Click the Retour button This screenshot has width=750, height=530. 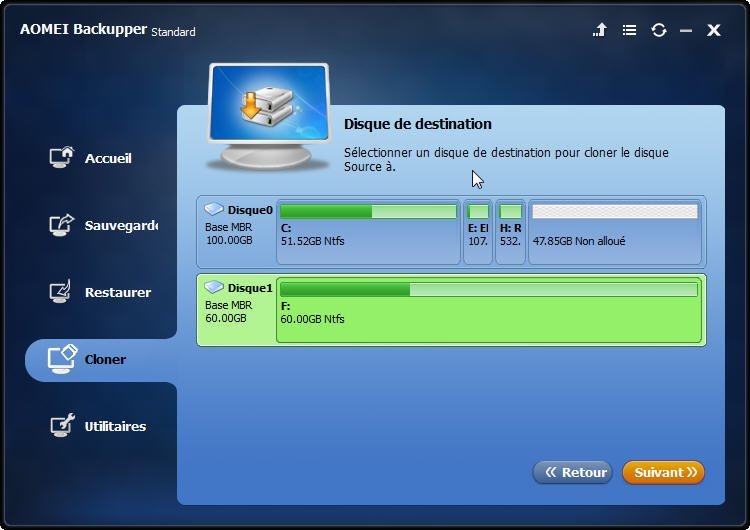pyautogui.click(x=573, y=473)
